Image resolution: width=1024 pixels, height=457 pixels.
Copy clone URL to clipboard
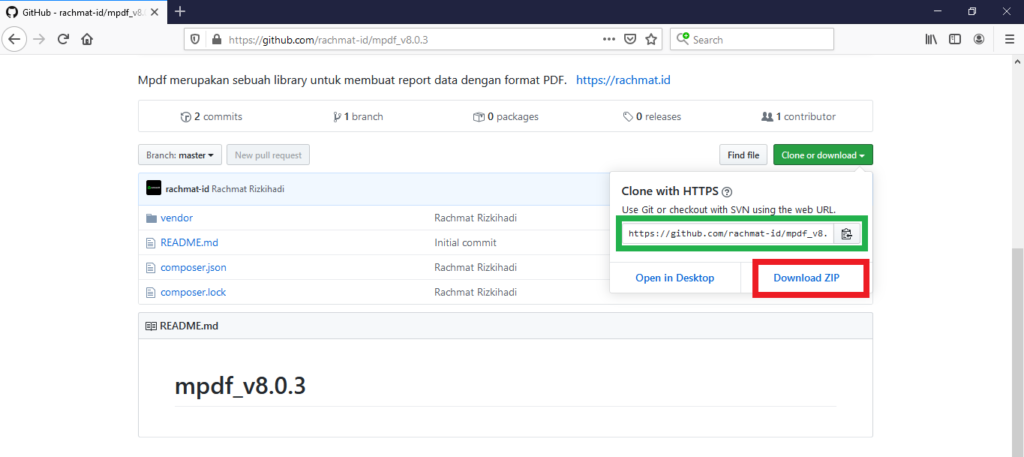[x=846, y=234]
